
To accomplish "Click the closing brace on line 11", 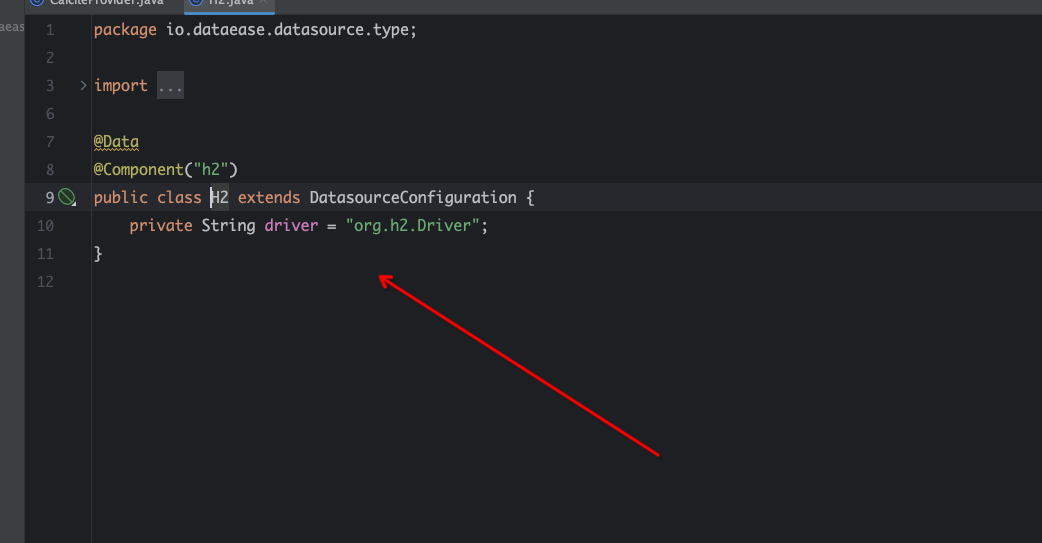I will tap(98, 254).
